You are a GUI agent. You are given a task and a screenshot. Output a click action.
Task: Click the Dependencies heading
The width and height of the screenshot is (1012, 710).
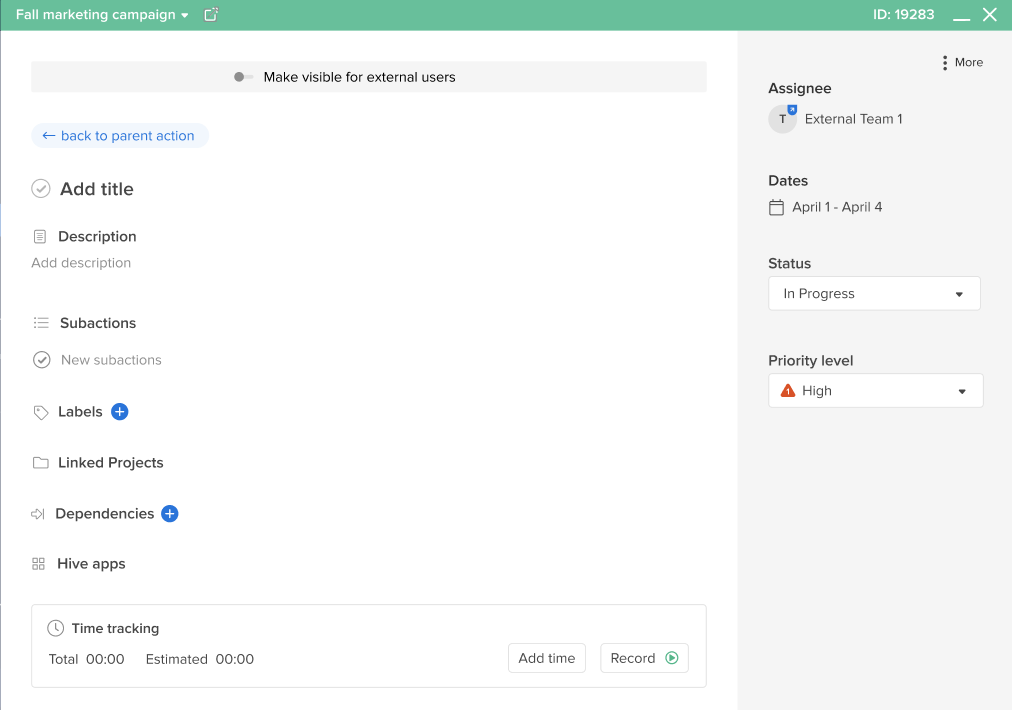(x=105, y=514)
